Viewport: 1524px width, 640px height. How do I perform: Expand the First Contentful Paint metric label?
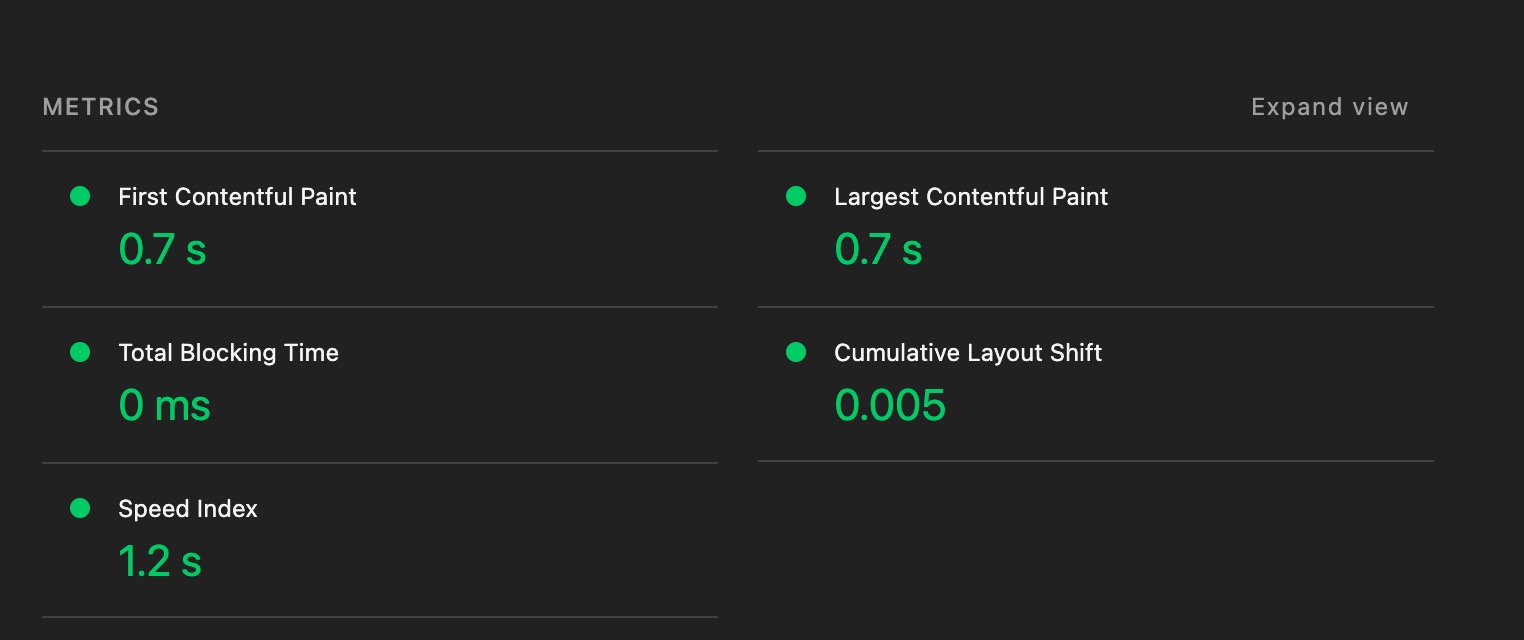237,197
